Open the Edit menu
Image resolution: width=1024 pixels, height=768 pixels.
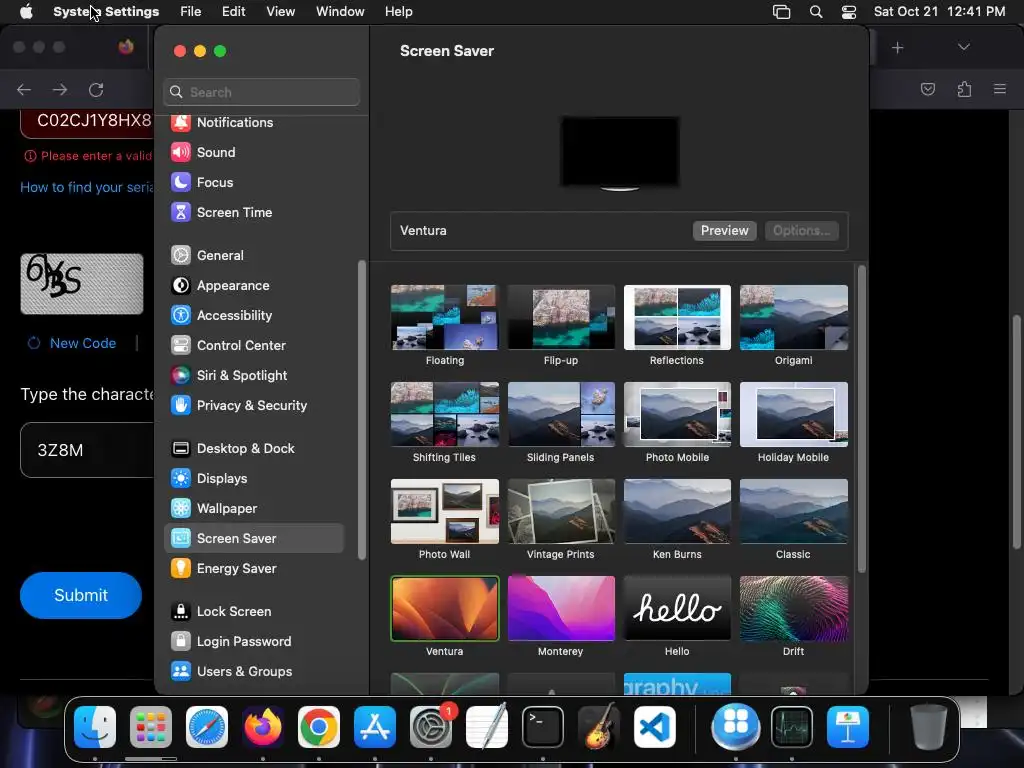point(233,12)
